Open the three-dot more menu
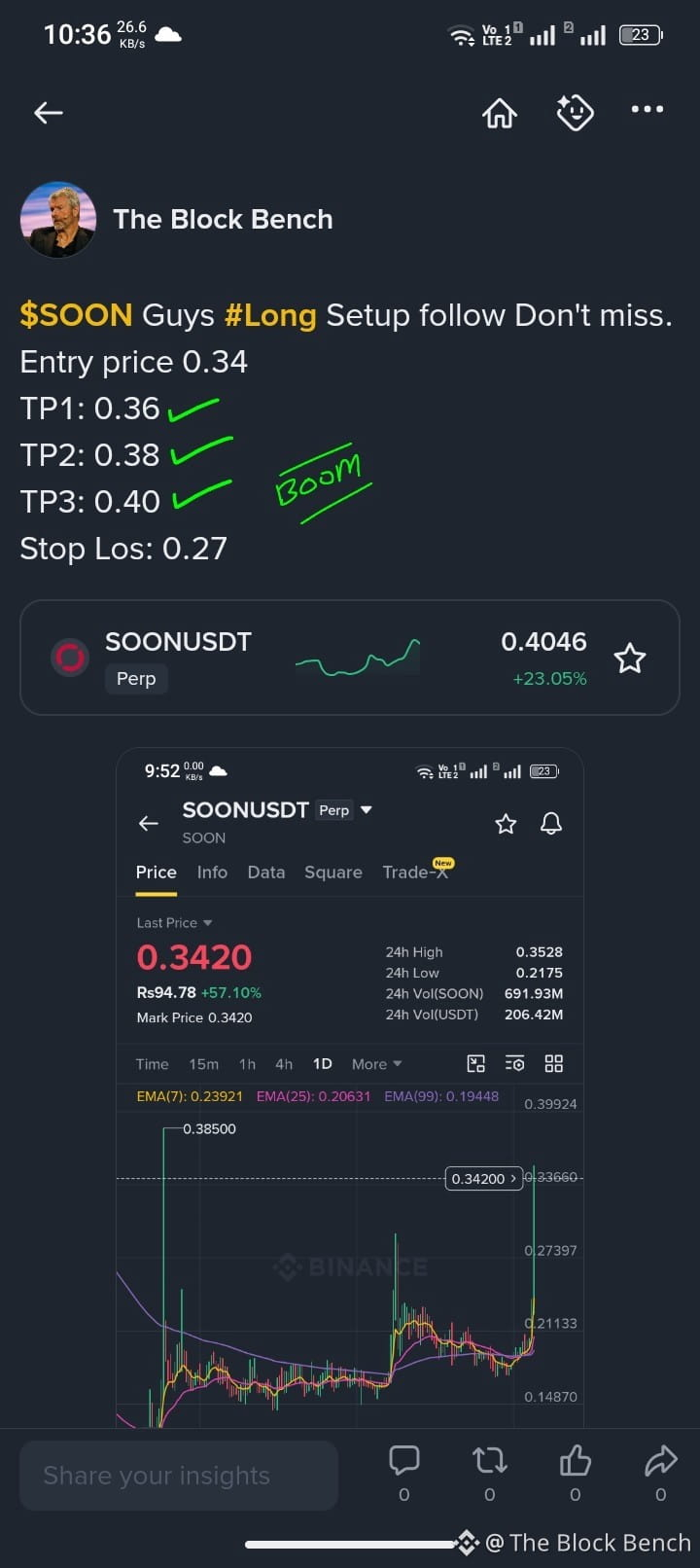The height and width of the screenshot is (1568, 700). 647,110
